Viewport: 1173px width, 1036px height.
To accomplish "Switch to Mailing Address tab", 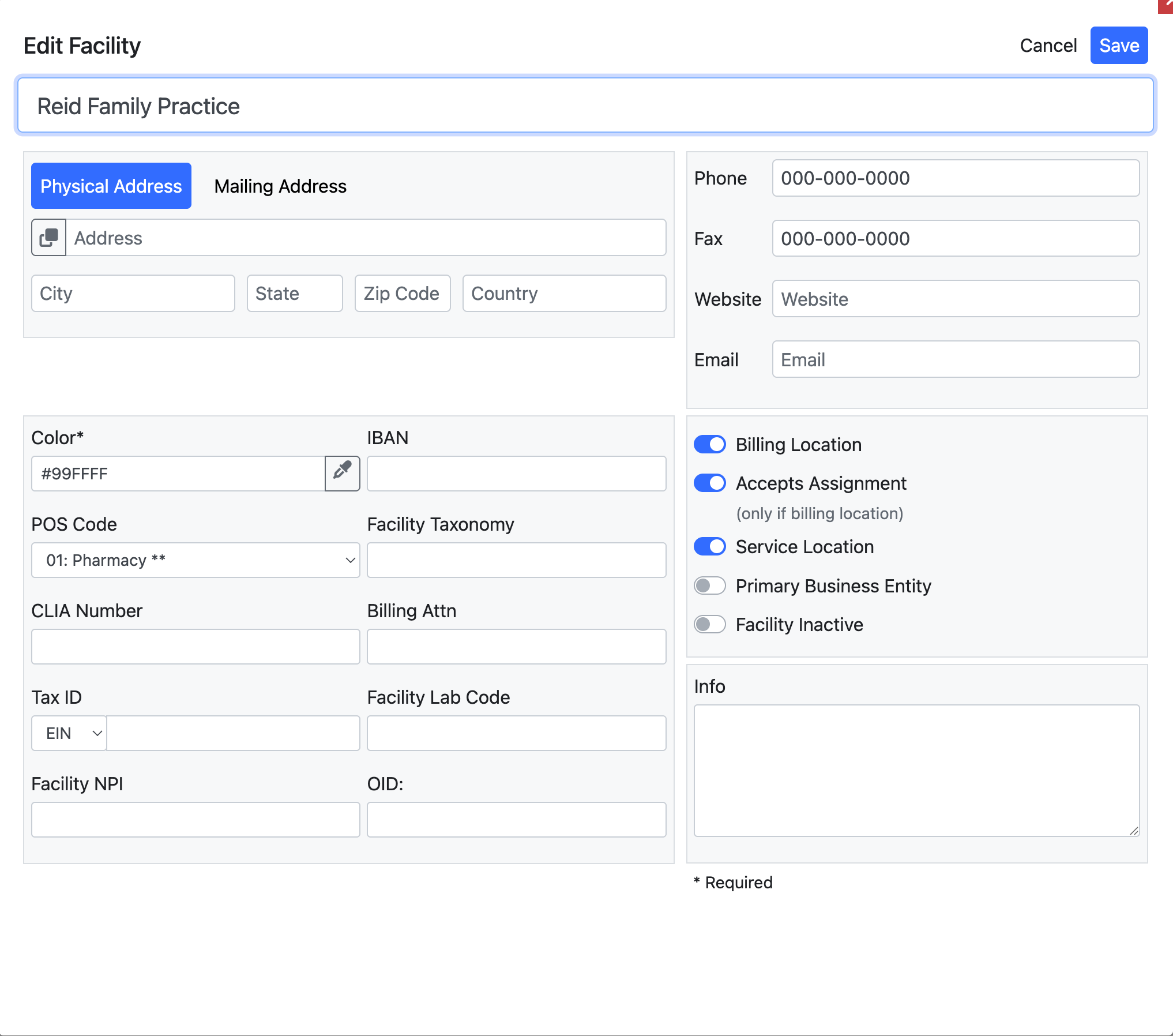I will click(280, 186).
